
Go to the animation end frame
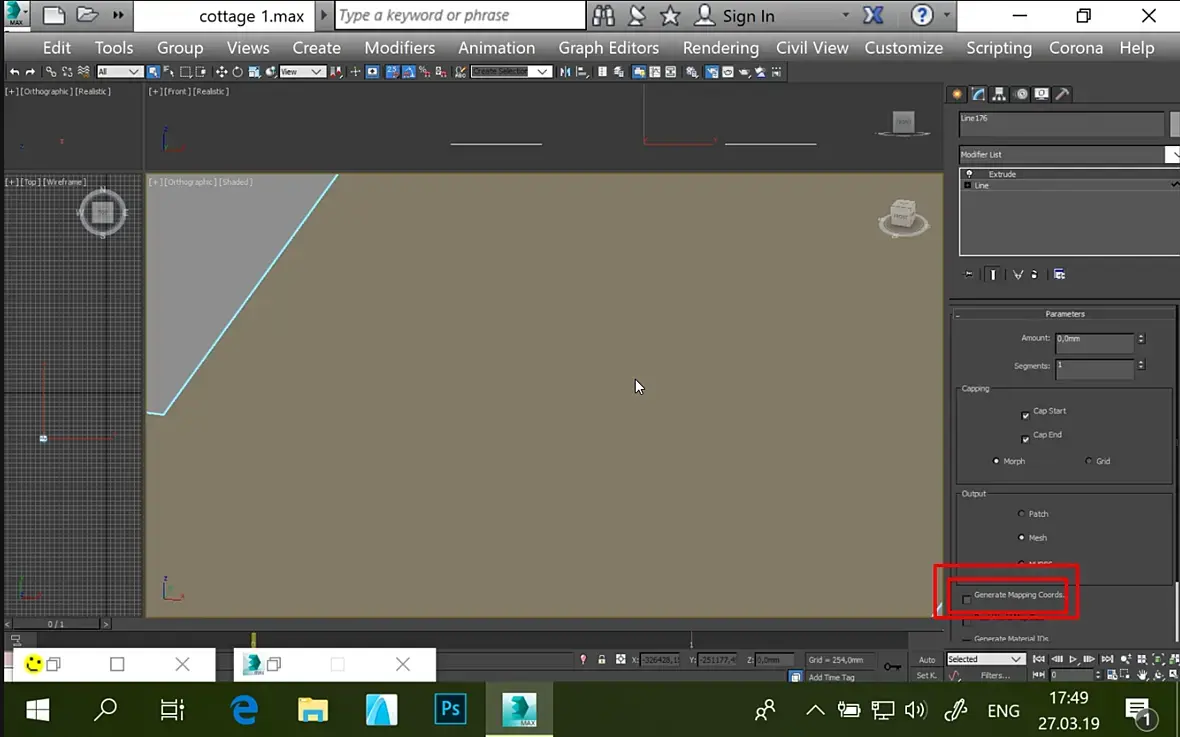click(1108, 659)
